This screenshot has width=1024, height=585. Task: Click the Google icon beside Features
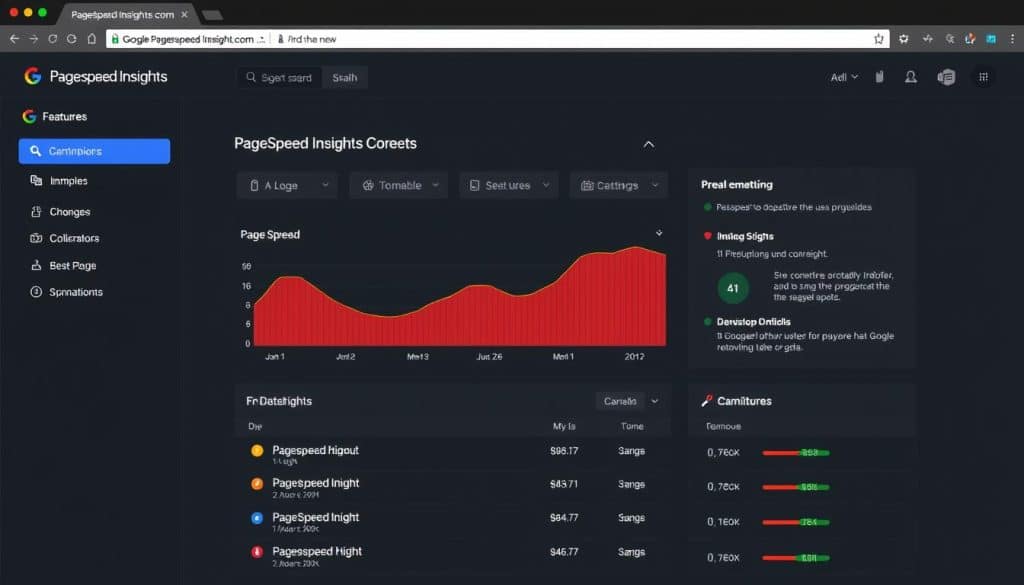[x=29, y=116]
